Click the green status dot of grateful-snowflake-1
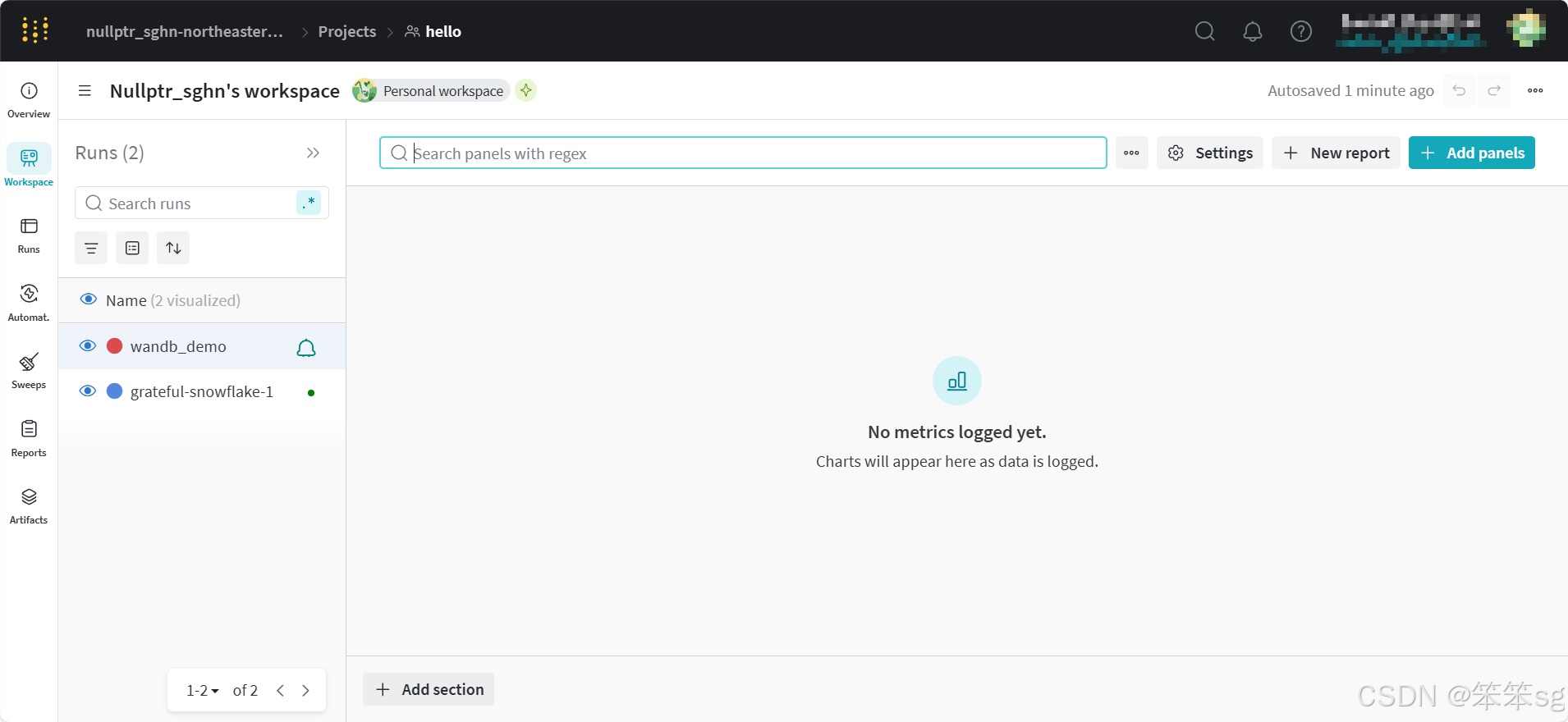 click(311, 392)
